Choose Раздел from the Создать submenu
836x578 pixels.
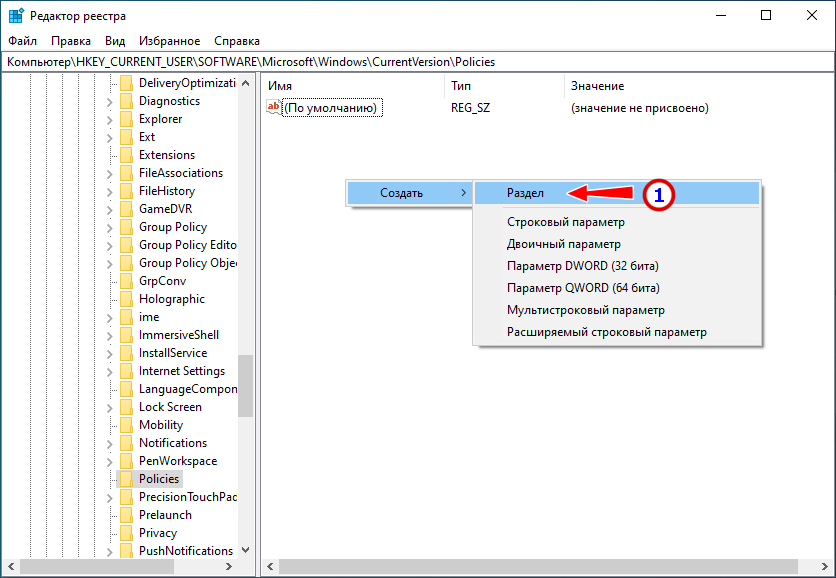point(617,193)
